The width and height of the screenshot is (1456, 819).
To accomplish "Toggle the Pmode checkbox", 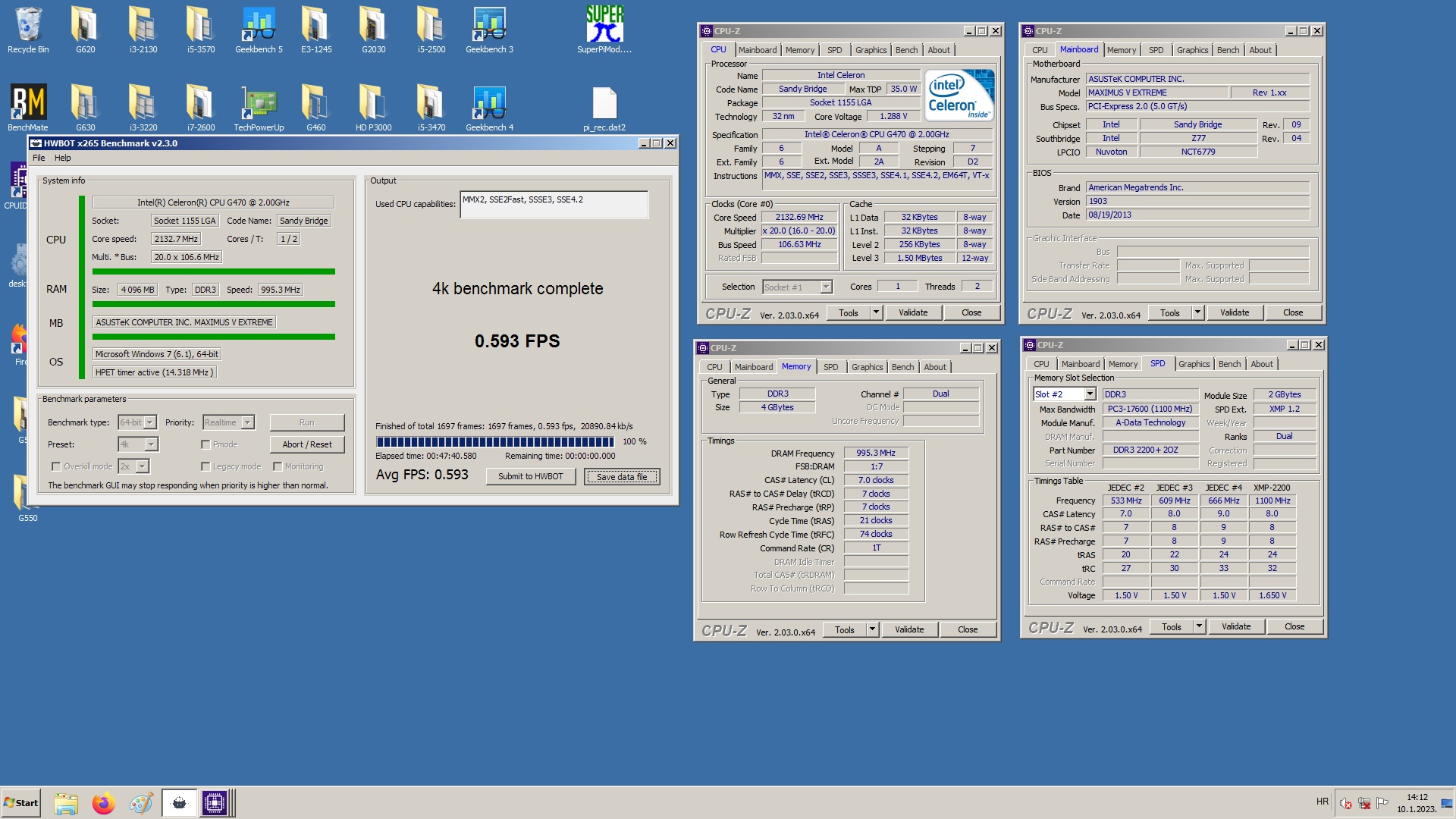I will [206, 444].
